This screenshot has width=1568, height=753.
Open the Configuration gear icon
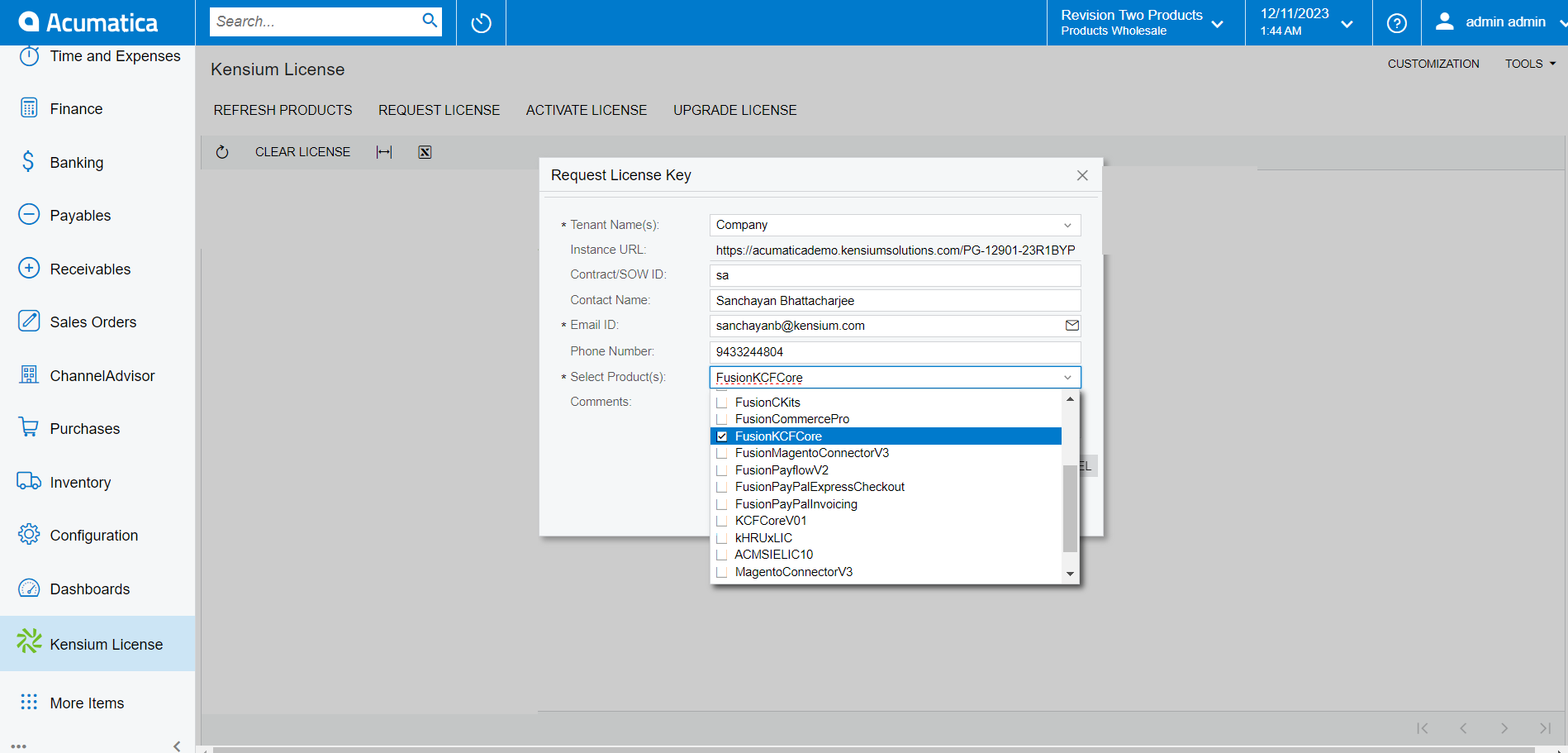(x=29, y=535)
